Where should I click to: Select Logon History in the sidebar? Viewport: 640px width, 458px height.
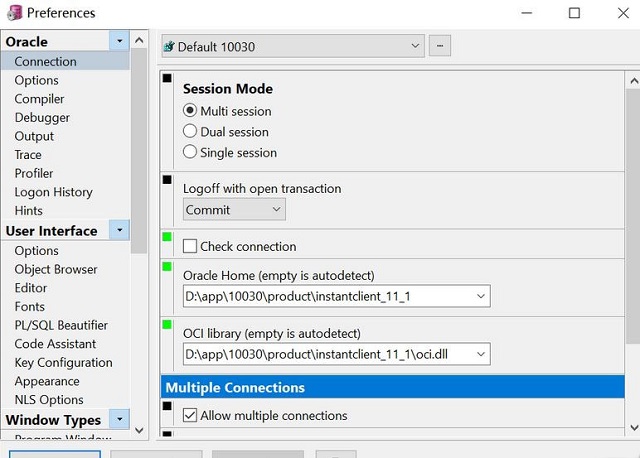pyautogui.click(x=53, y=192)
